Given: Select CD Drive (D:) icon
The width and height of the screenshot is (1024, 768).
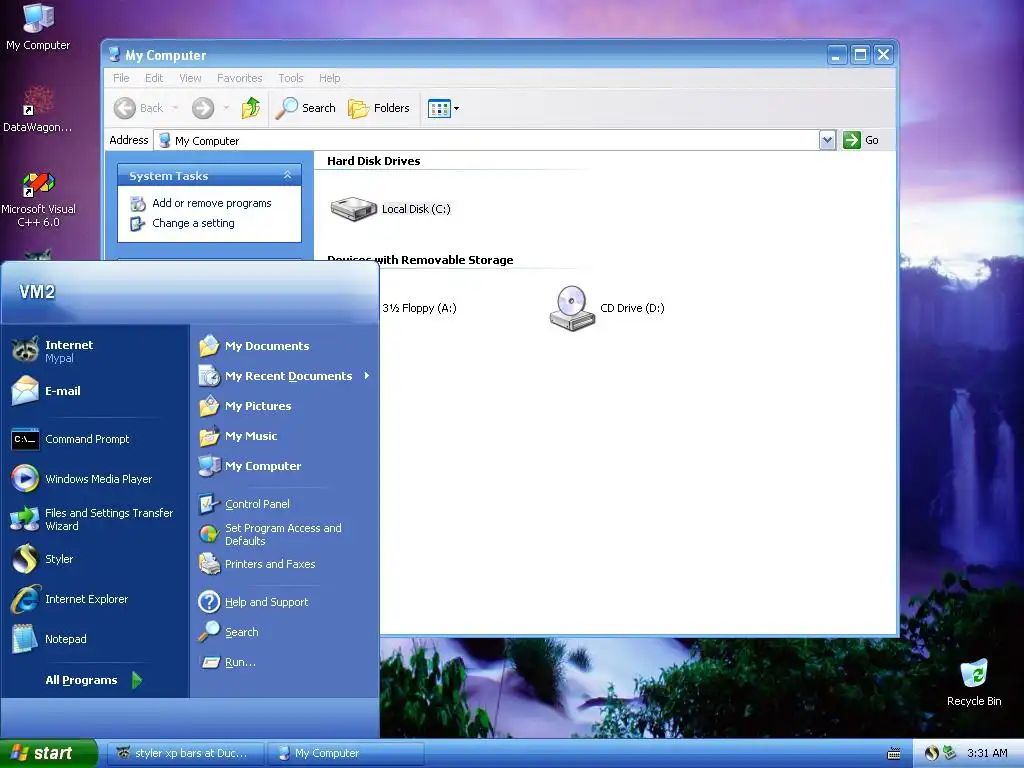Looking at the screenshot, I should [607, 308].
